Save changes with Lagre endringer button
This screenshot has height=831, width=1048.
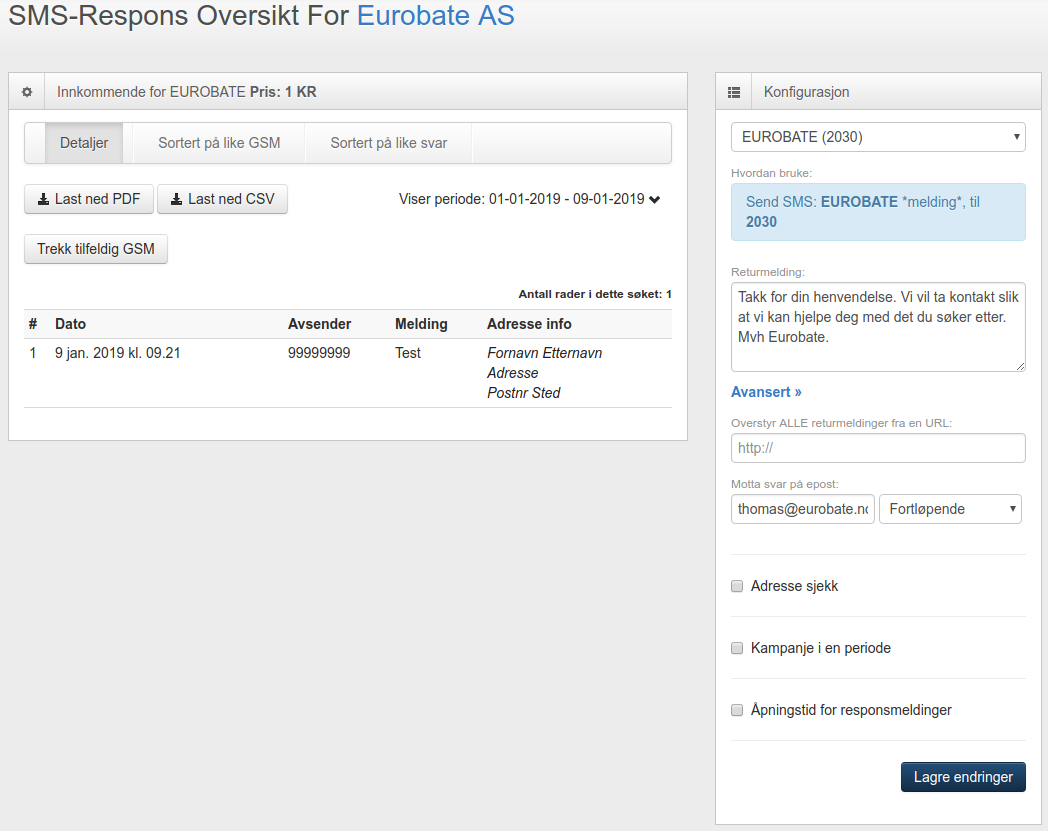click(963, 777)
